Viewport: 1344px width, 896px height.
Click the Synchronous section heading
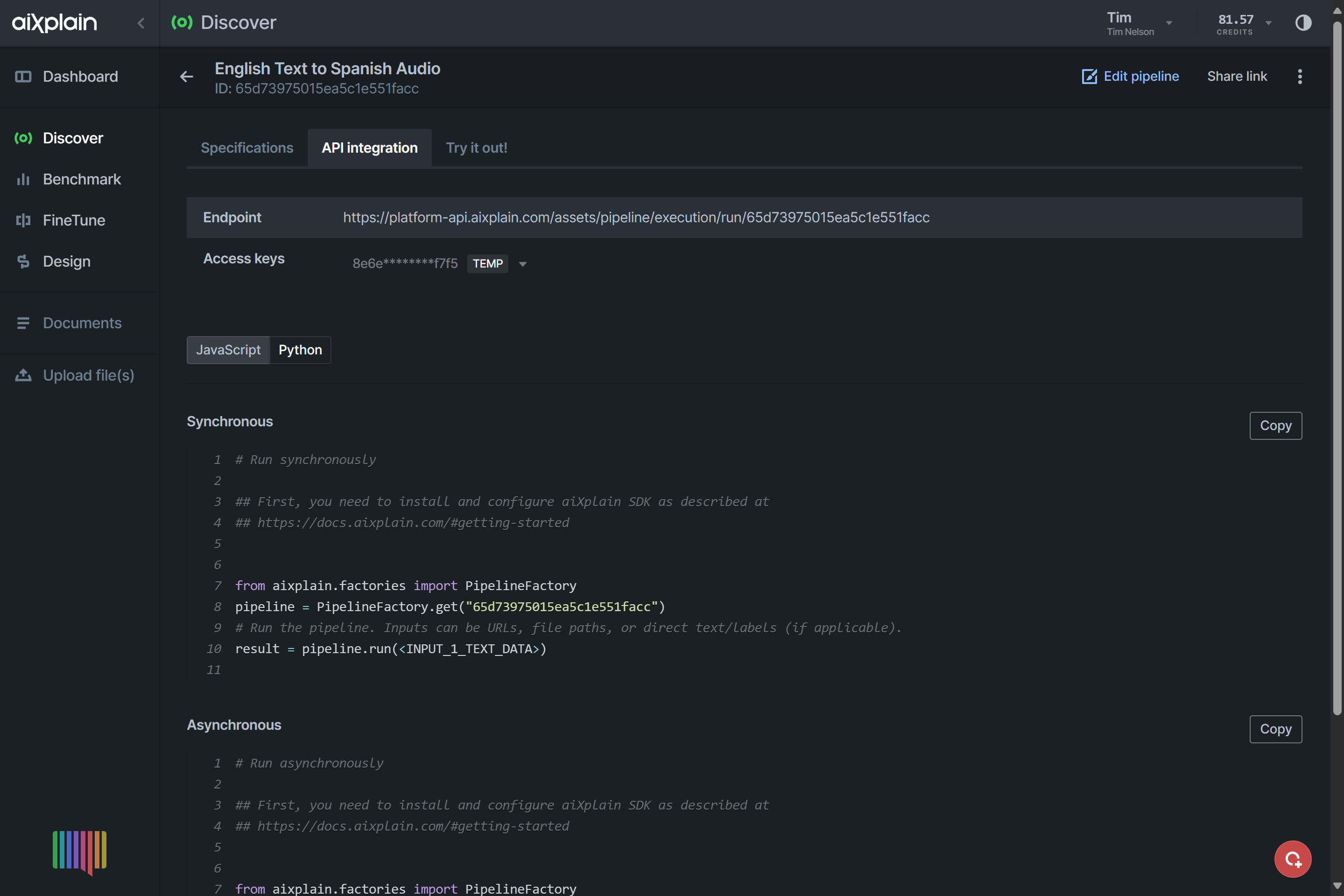coord(230,422)
